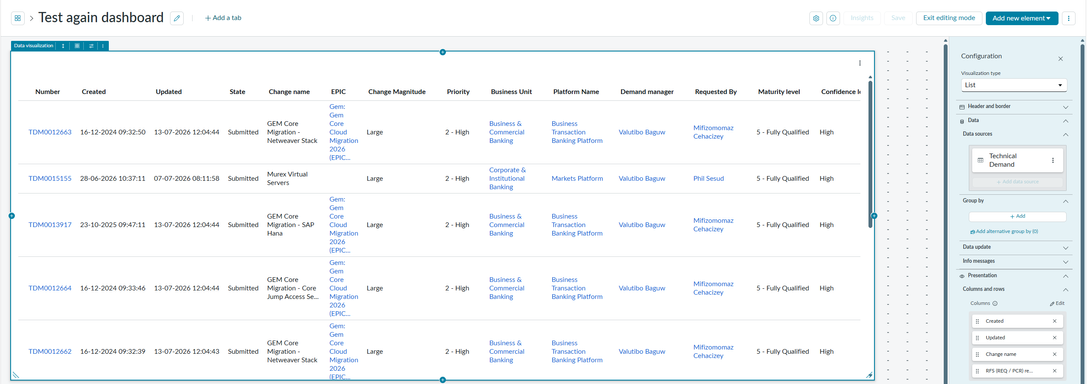Open the Visualization type dropdown
The image size is (1087, 384).
1013,85
